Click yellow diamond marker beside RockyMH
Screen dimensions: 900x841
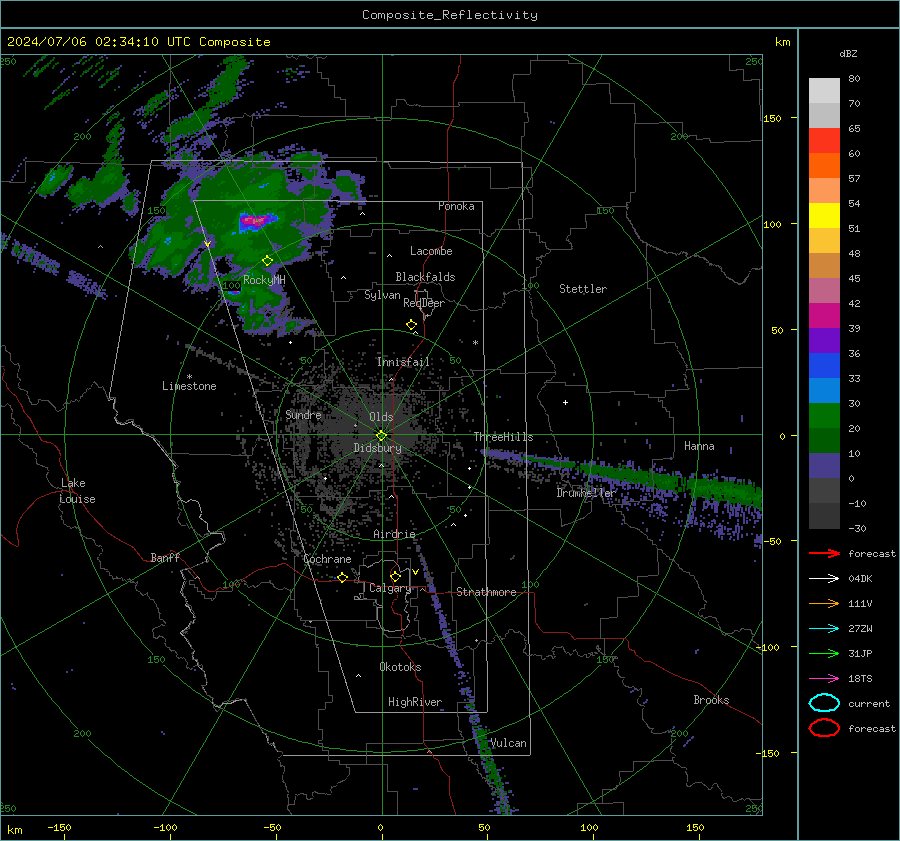(267, 261)
